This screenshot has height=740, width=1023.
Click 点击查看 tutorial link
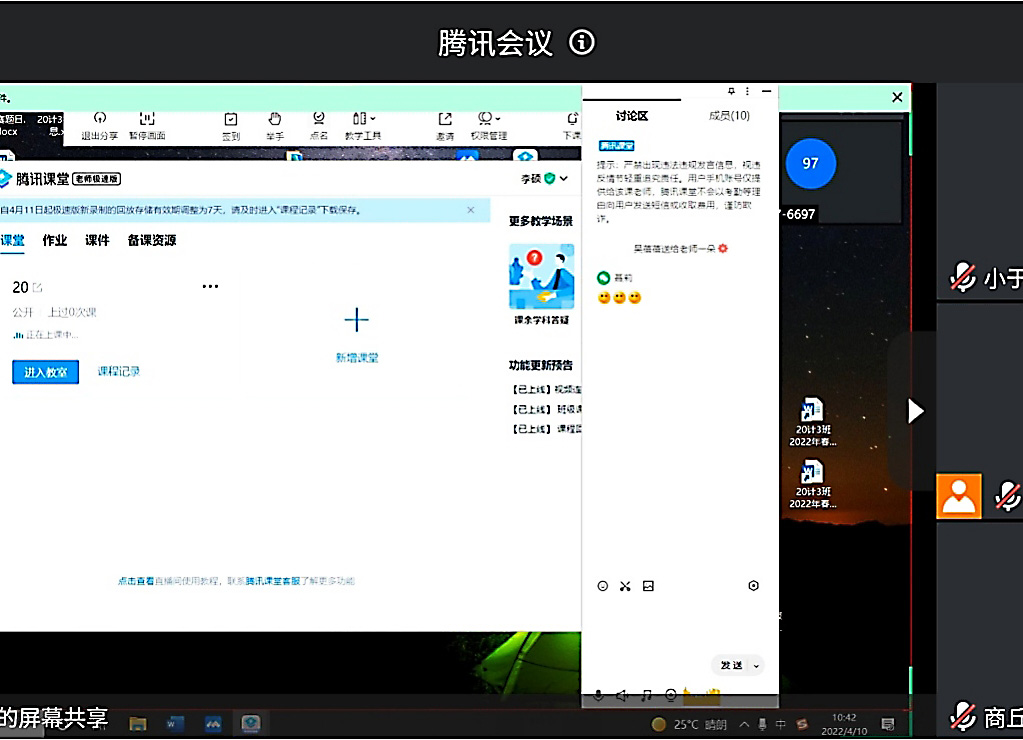(x=136, y=581)
